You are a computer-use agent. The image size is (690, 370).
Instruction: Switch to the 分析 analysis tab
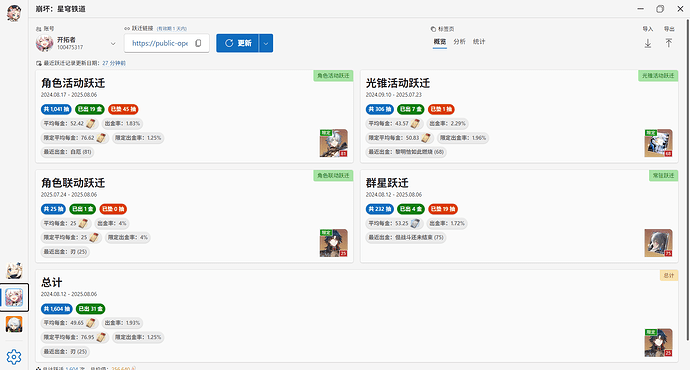click(459, 41)
